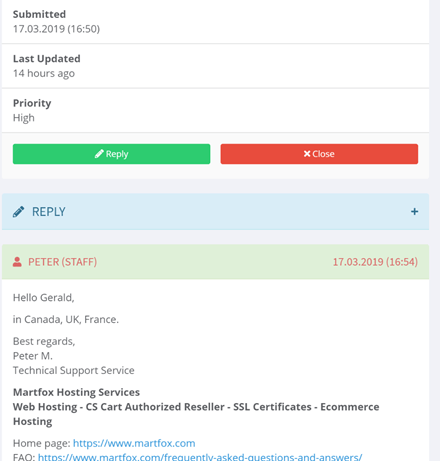Click the PETER (STAFF) author name

pyautogui.click(x=63, y=262)
